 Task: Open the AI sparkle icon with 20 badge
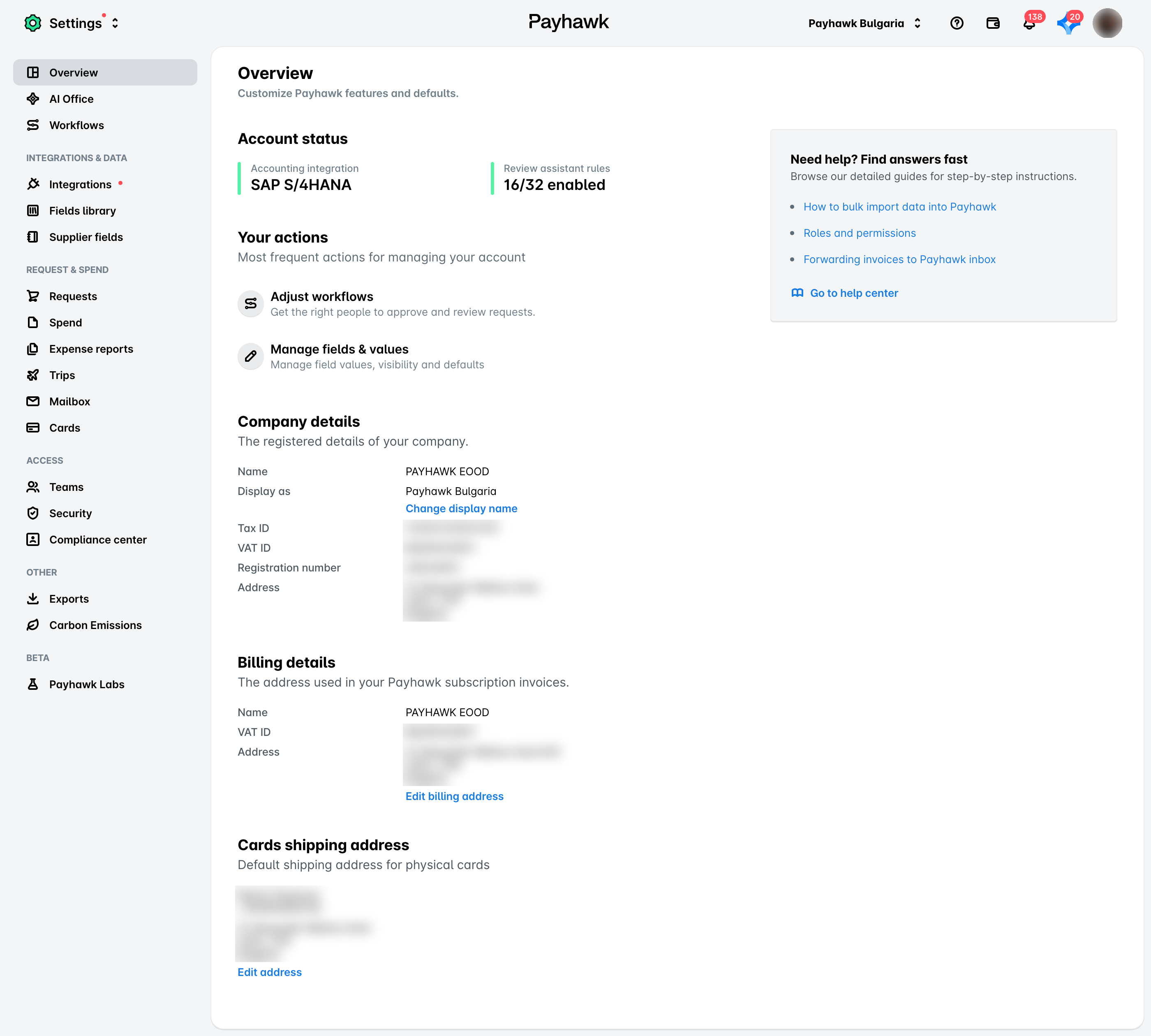pos(1068,23)
